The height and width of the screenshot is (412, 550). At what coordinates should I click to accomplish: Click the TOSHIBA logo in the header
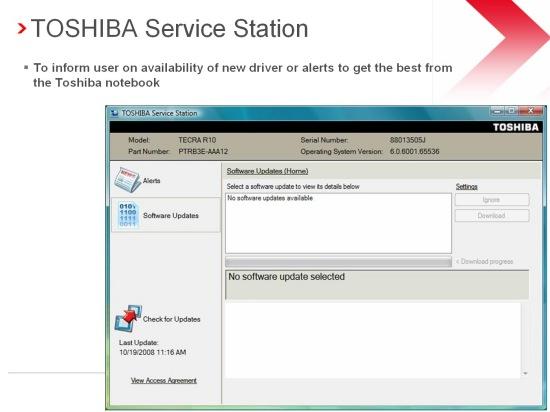click(x=516, y=127)
